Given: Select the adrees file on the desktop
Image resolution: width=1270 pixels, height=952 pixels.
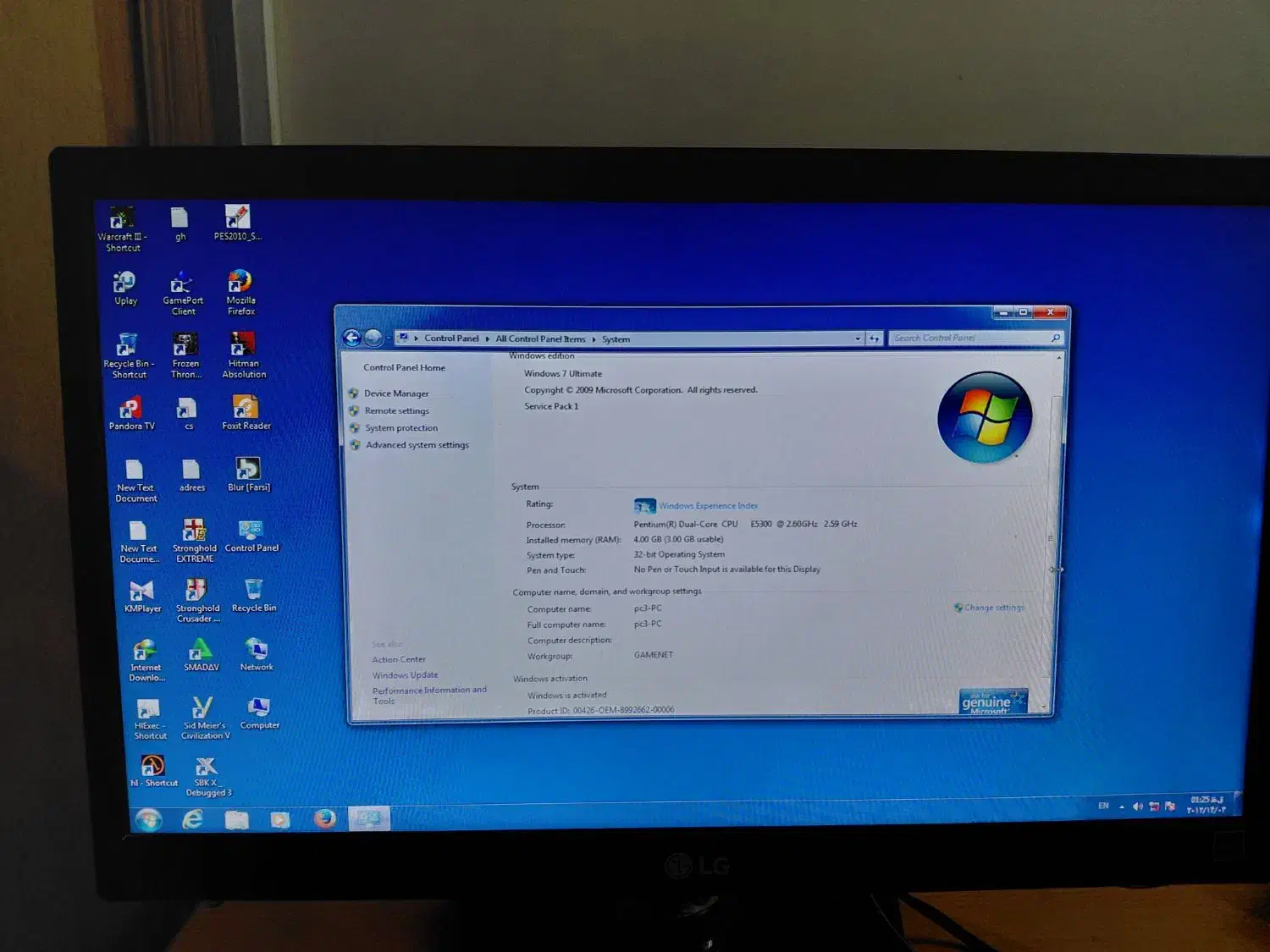Looking at the screenshot, I should click(191, 475).
